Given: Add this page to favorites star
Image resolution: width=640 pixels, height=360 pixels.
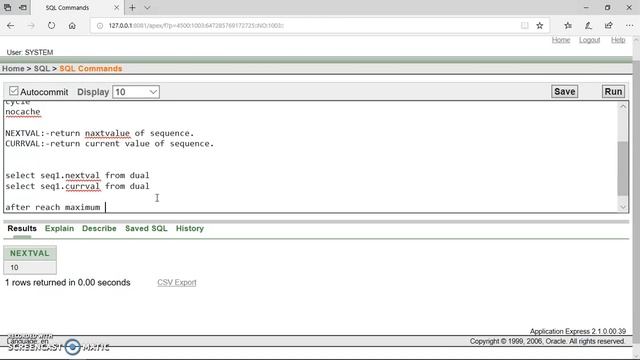Looking at the screenshot, I should 540,26.
